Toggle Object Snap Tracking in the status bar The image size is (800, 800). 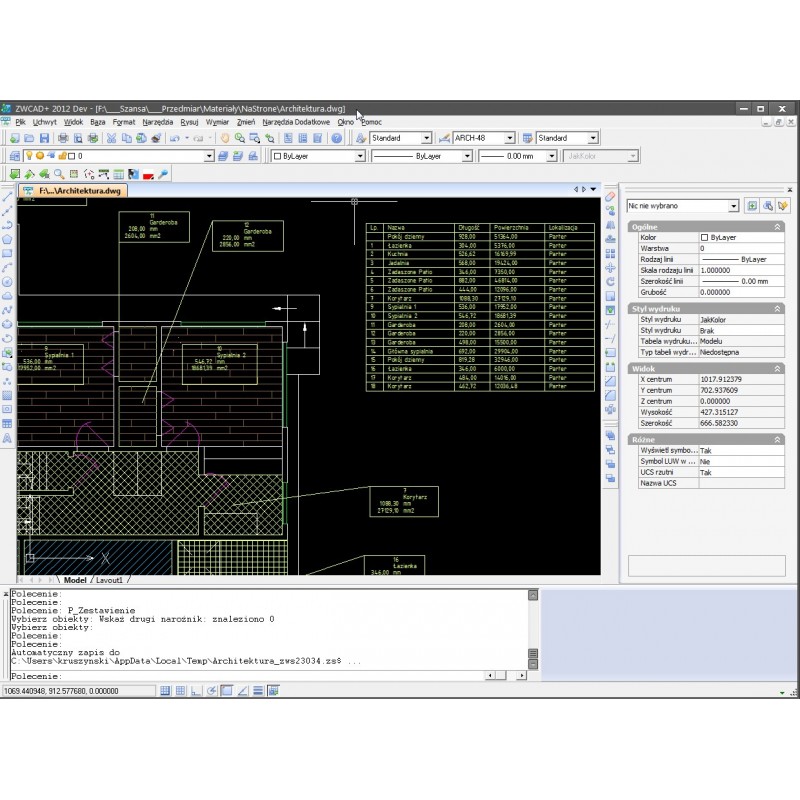pyautogui.click(x=243, y=691)
